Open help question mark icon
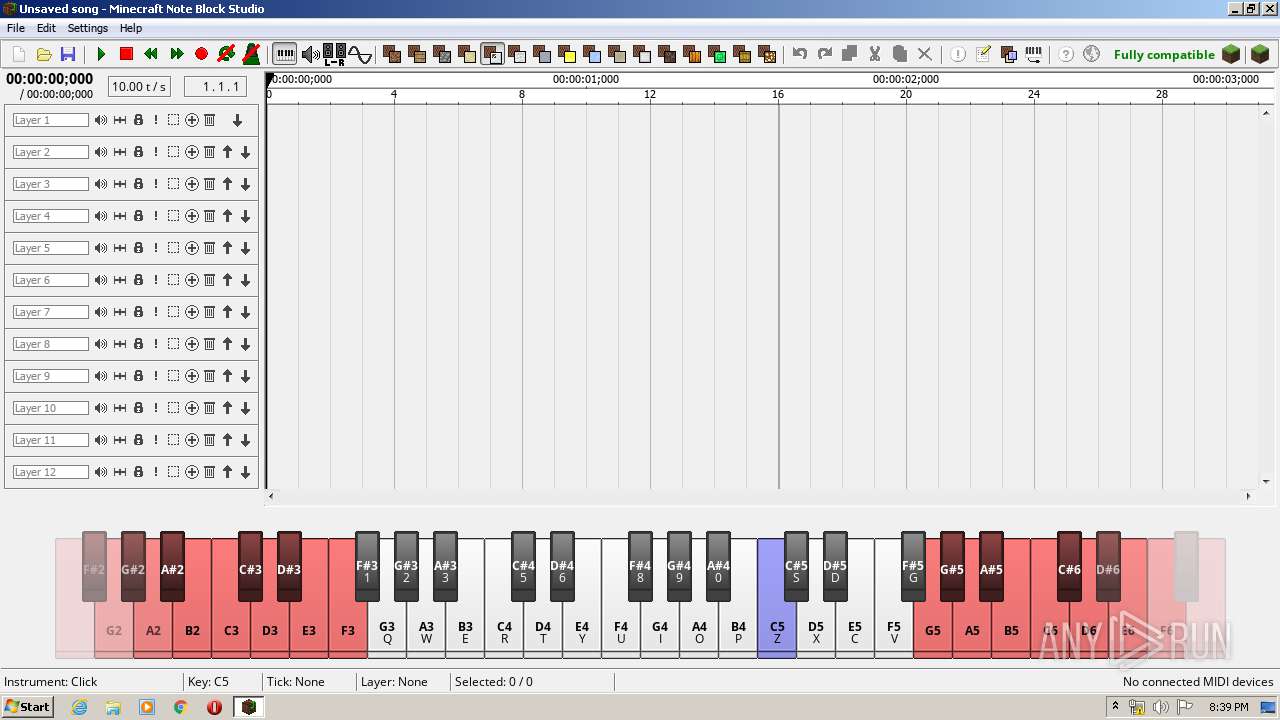The height and width of the screenshot is (720, 1280). coord(1066,54)
